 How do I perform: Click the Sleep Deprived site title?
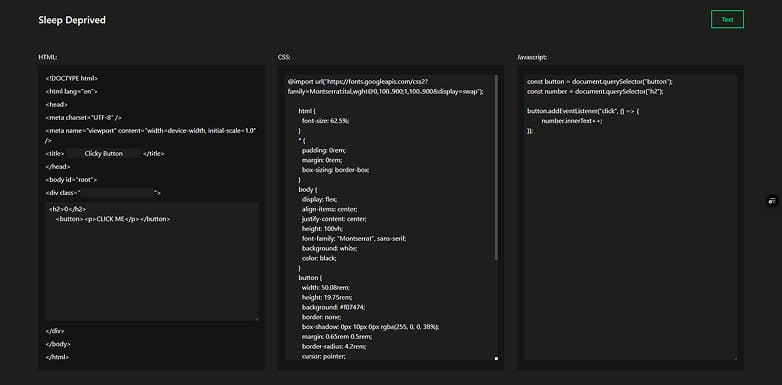click(x=72, y=20)
